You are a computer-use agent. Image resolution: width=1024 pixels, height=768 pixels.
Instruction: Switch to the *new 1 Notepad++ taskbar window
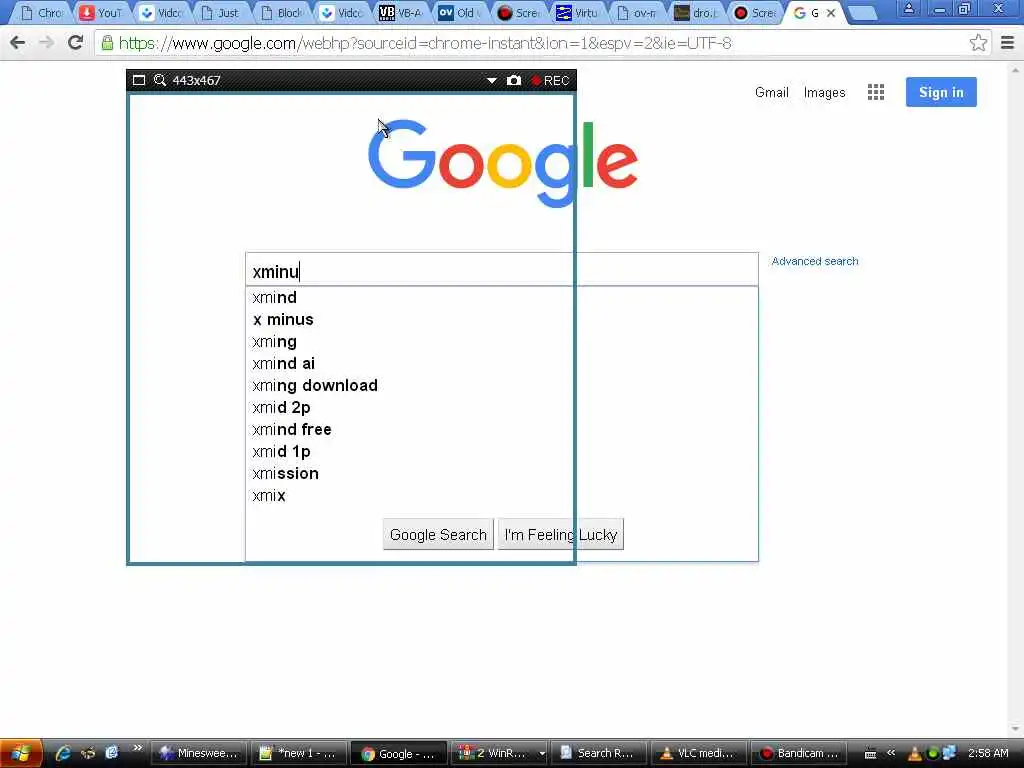point(298,753)
